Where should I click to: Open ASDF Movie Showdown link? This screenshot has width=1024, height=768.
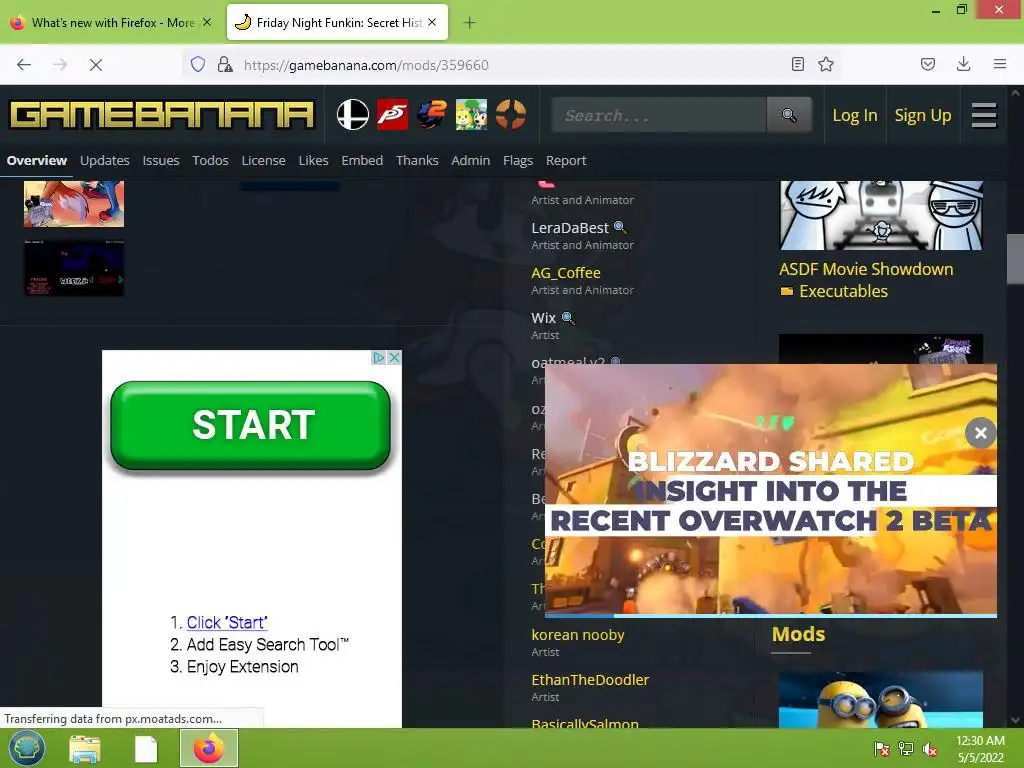tap(866, 269)
